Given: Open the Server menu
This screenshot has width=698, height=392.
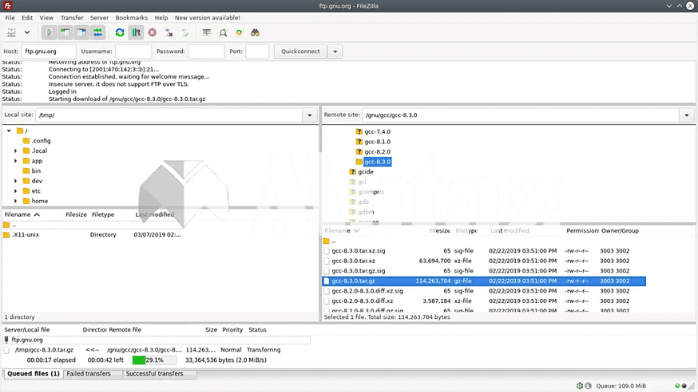Looking at the screenshot, I should (99, 18).
